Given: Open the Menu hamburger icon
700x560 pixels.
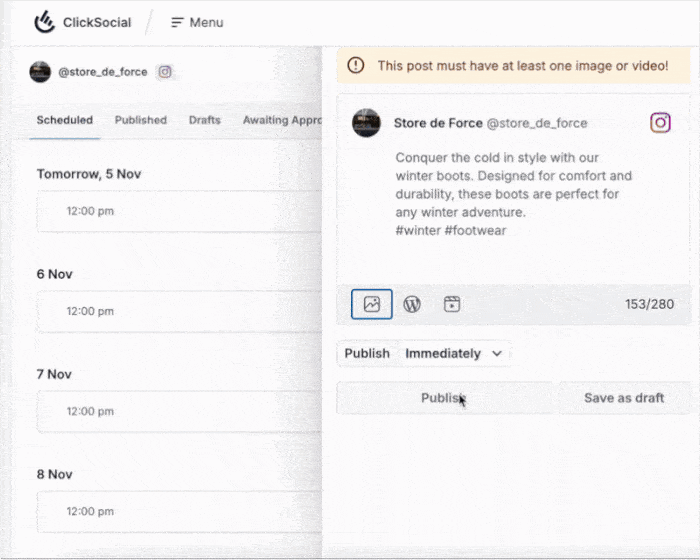Looking at the screenshot, I should pos(177,22).
